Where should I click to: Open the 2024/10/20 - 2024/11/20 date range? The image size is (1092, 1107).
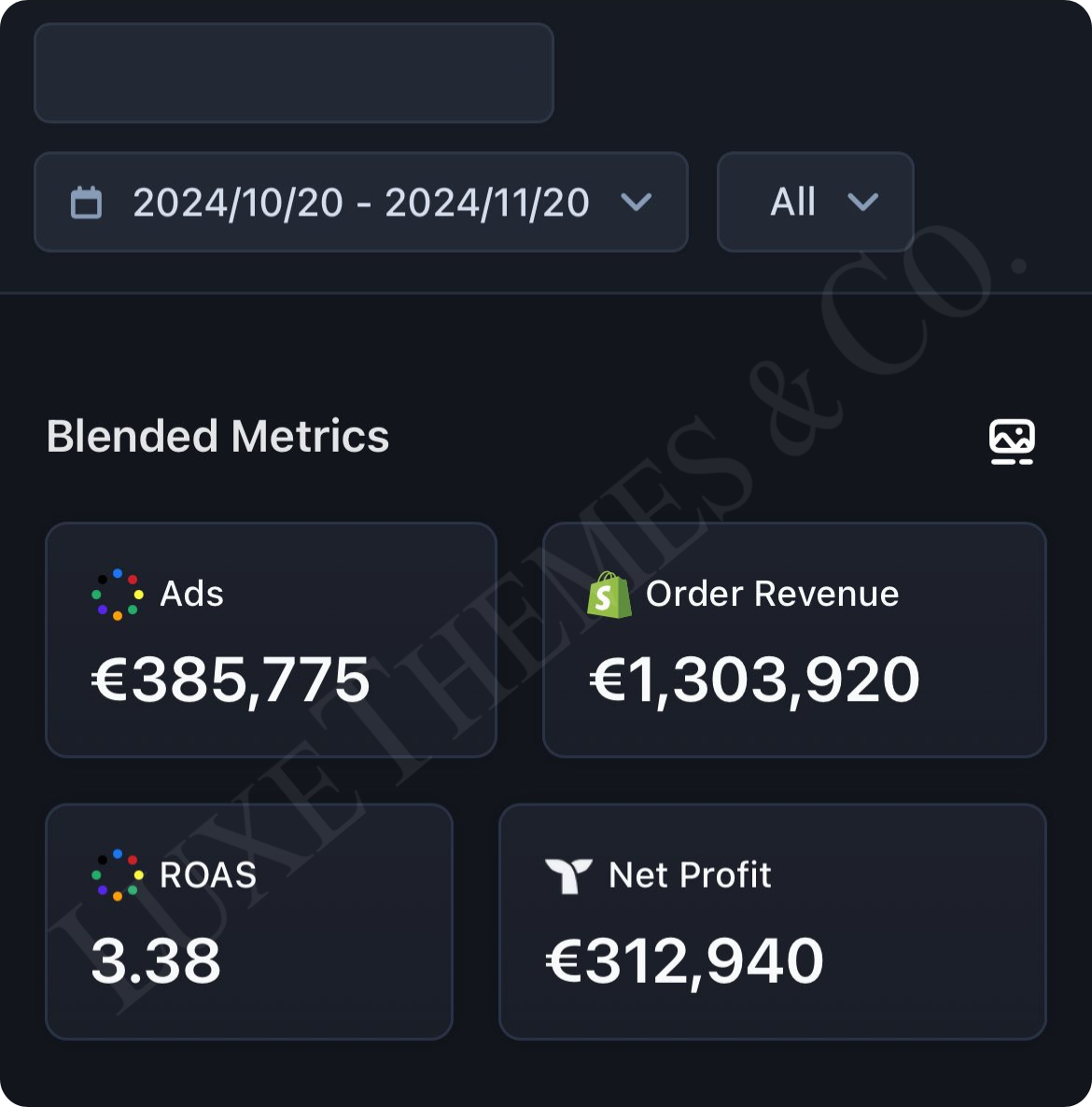pyautogui.click(x=360, y=203)
